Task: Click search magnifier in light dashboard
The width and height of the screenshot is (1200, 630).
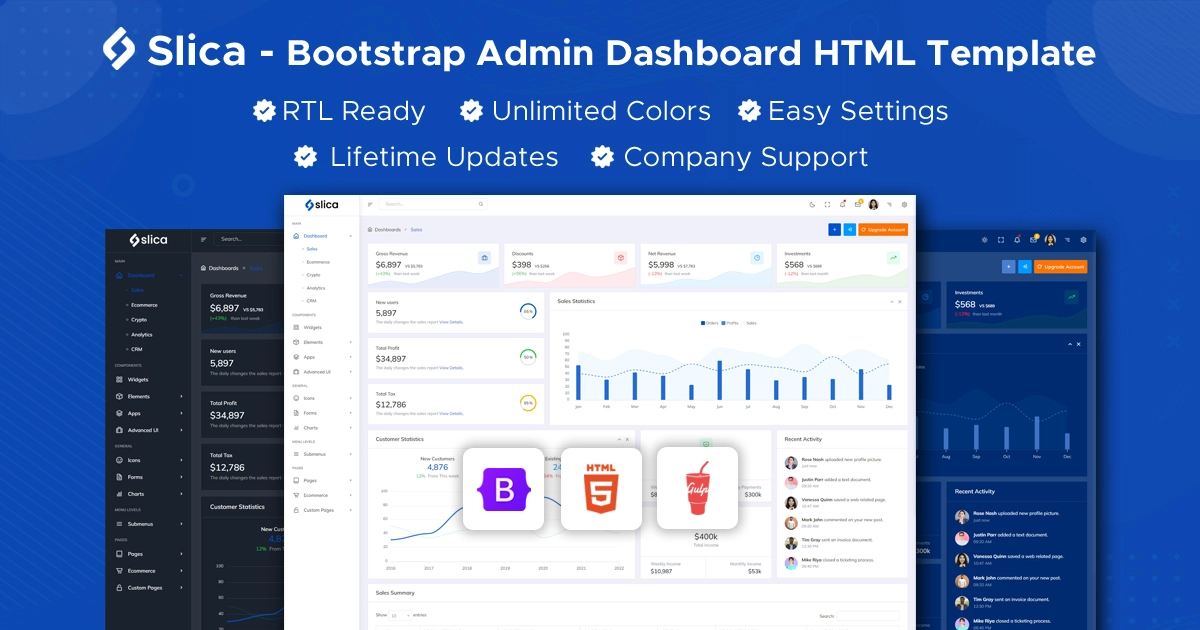Action: tap(481, 204)
